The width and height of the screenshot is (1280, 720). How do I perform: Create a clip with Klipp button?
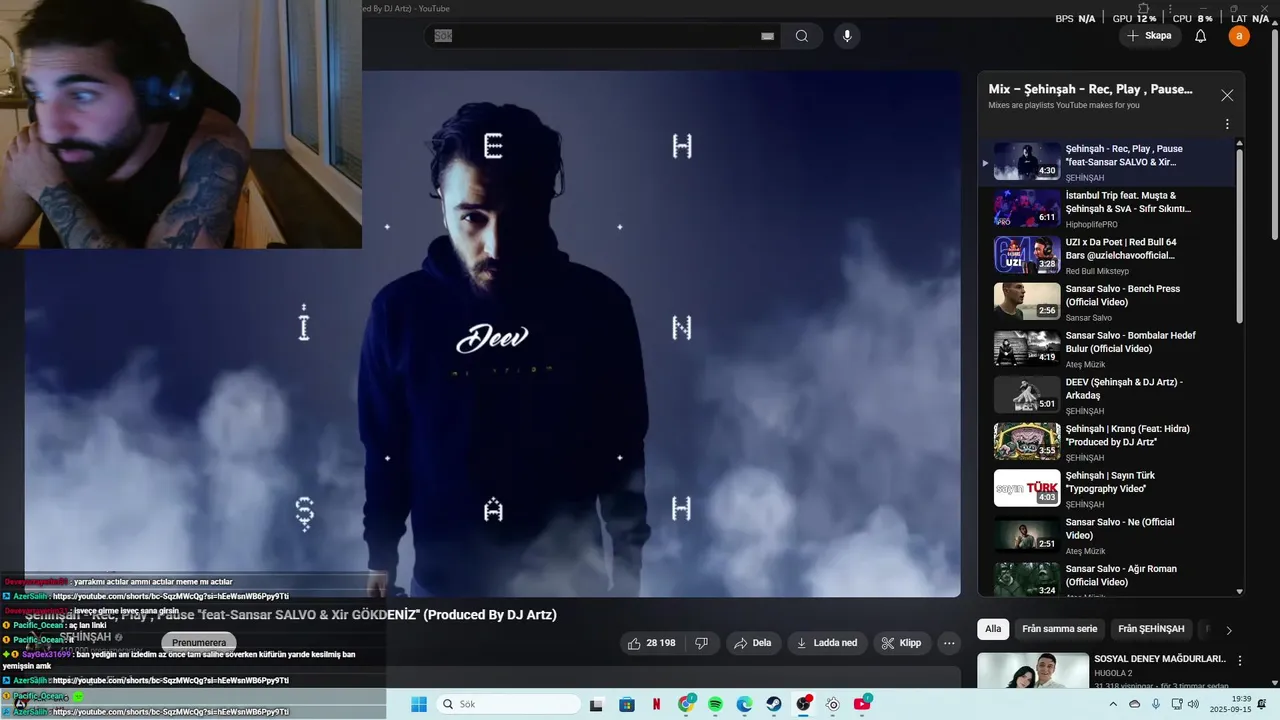(x=902, y=643)
